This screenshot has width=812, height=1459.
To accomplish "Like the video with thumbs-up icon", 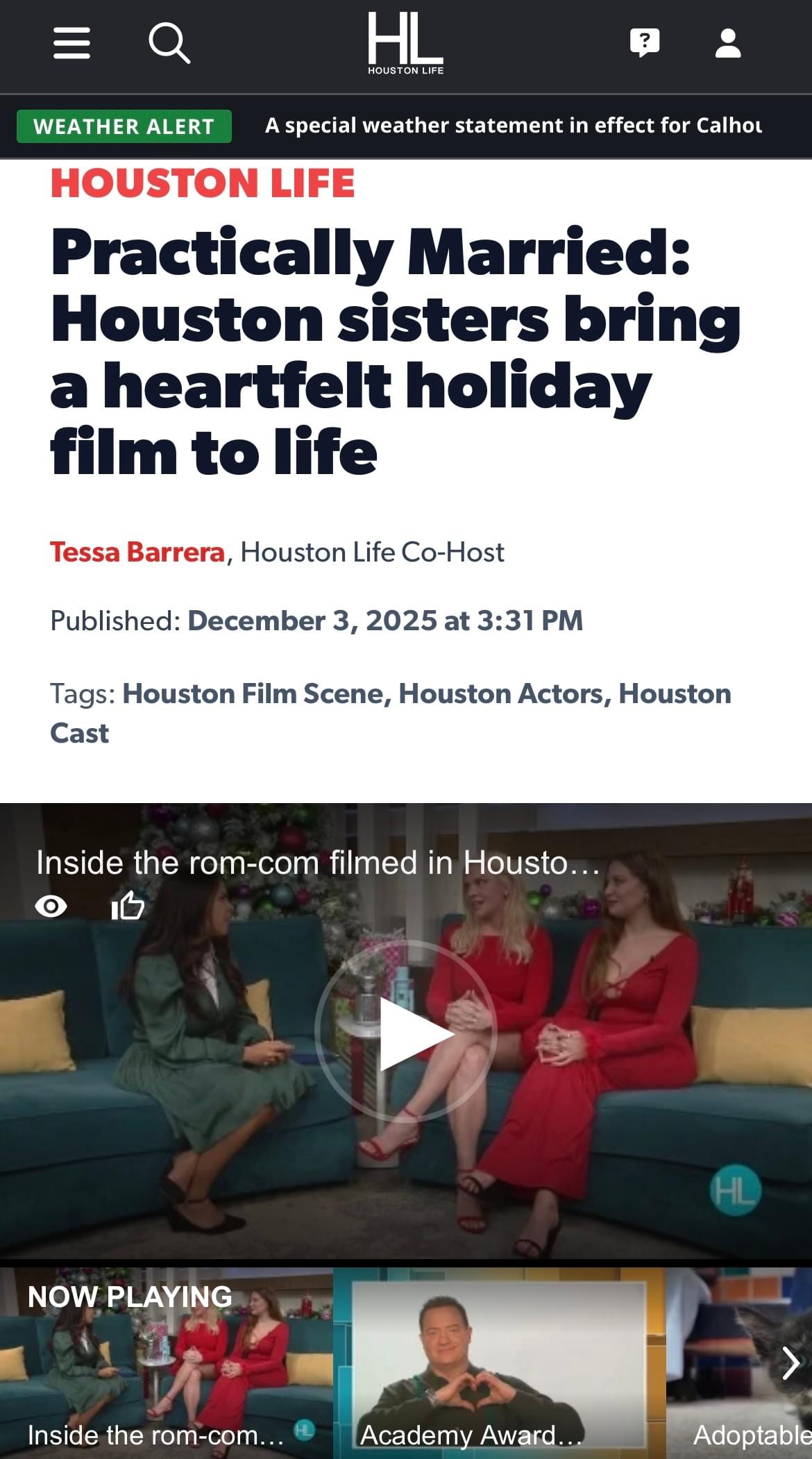I will pyautogui.click(x=128, y=905).
